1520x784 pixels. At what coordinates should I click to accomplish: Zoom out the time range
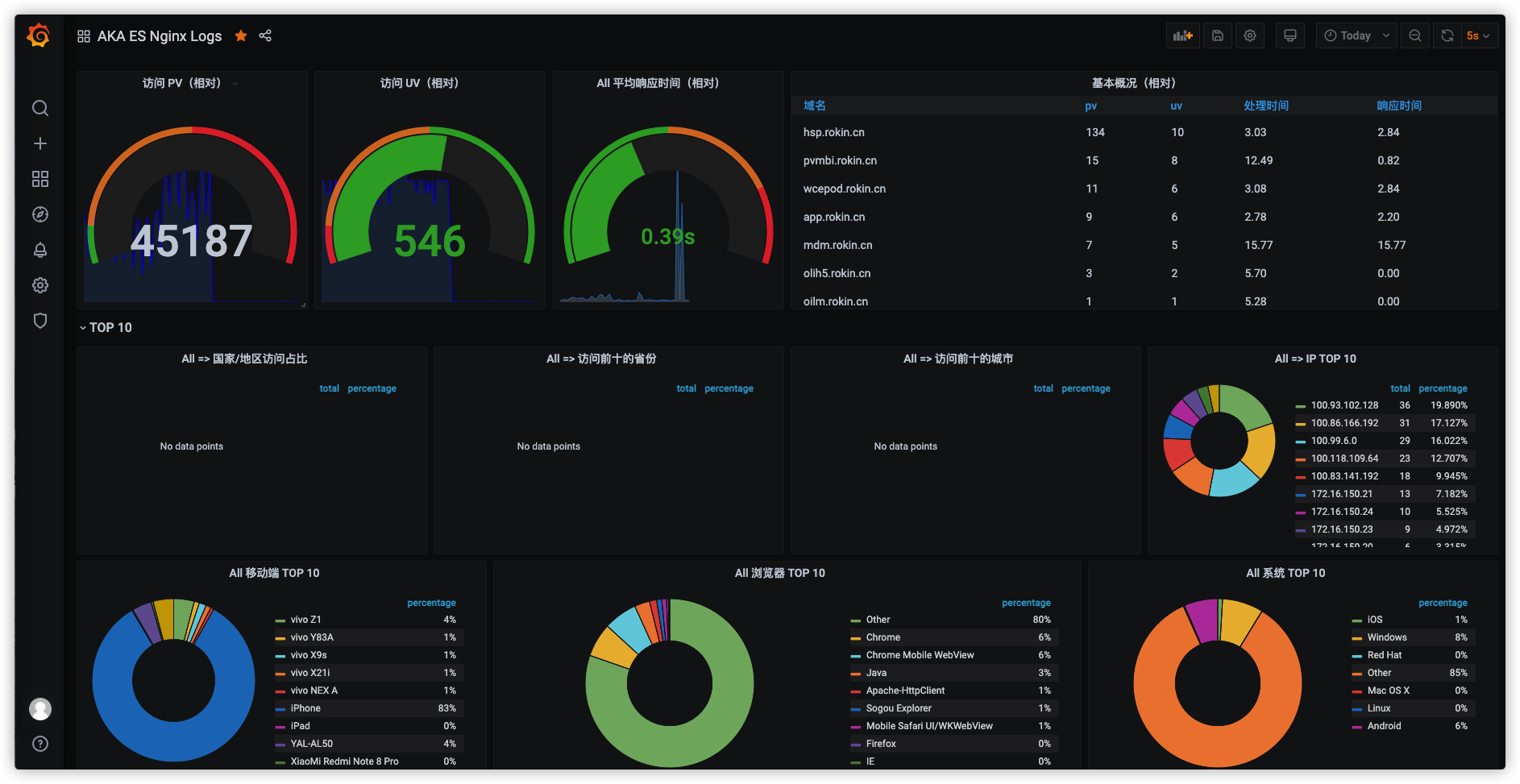click(1415, 35)
